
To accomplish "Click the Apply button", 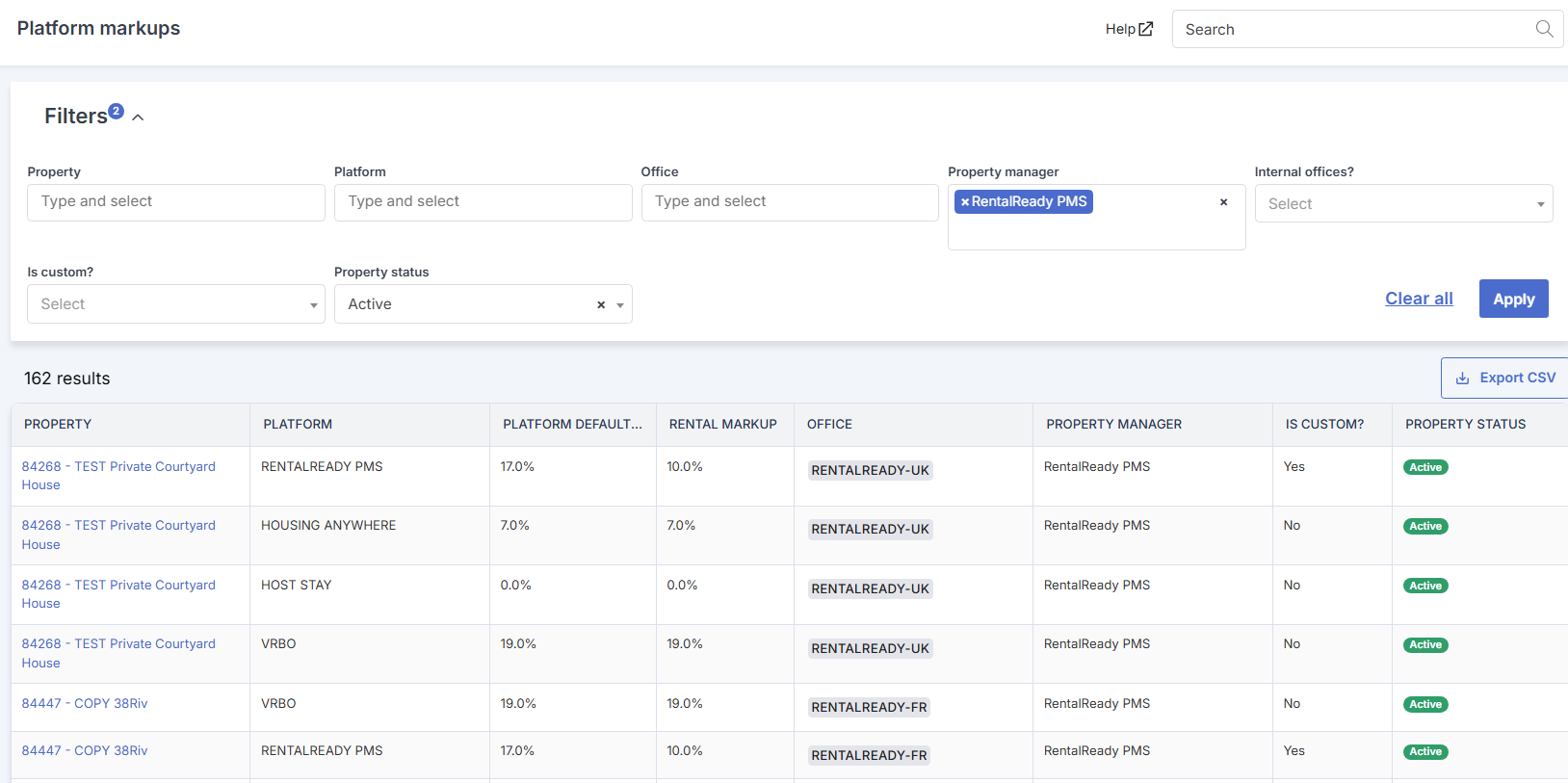I will pyautogui.click(x=1513, y=299).
